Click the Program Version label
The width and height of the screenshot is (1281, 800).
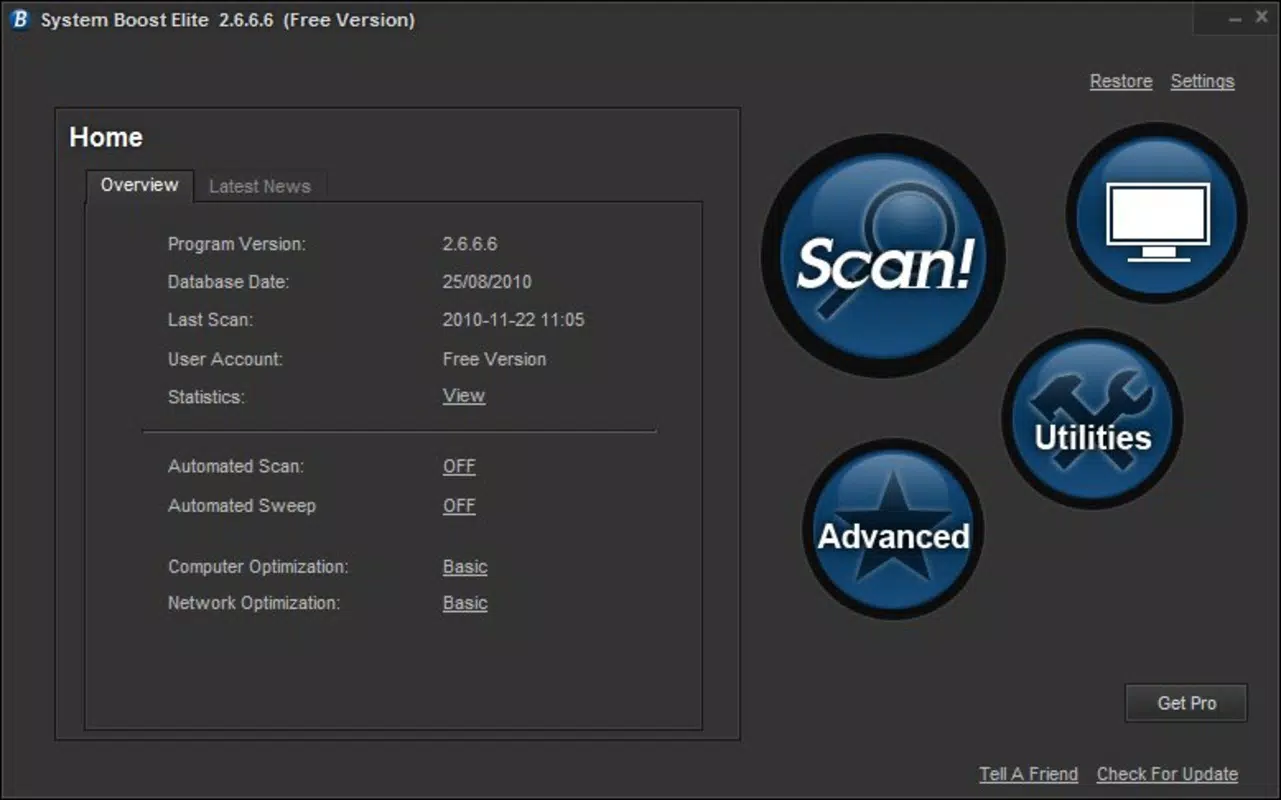[237, 244]
